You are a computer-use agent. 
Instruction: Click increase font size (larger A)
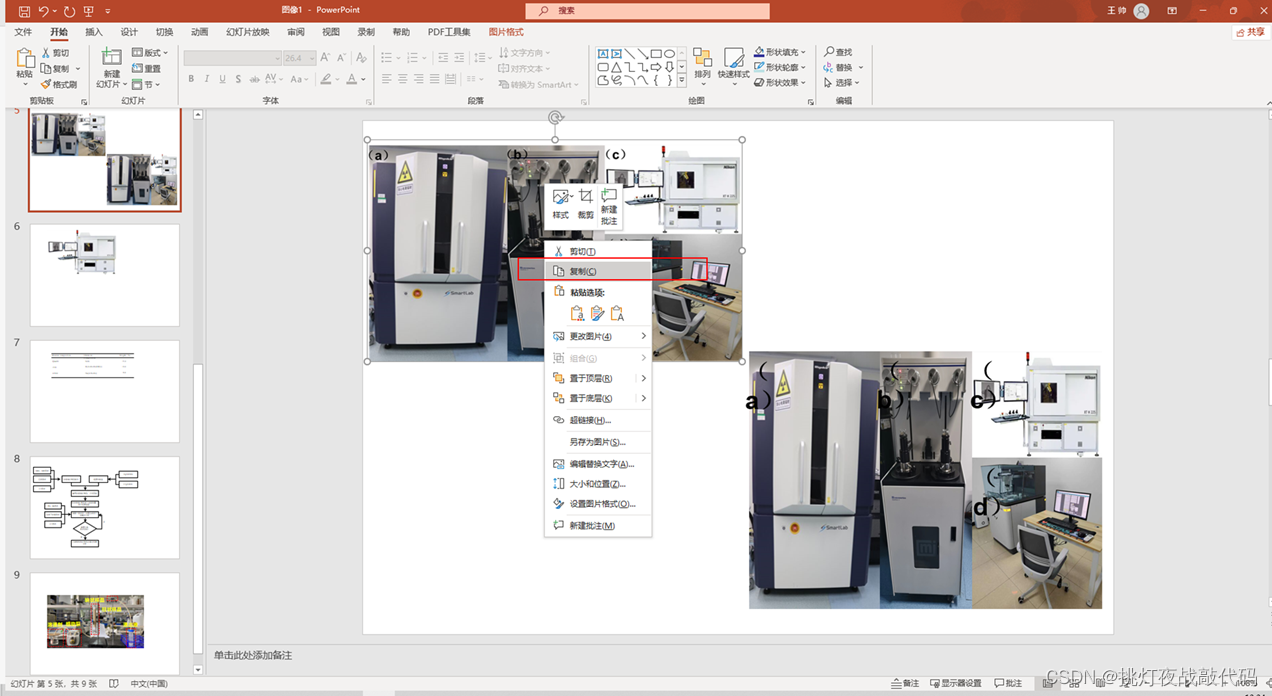pyautogui.click(x=325, y=58)
